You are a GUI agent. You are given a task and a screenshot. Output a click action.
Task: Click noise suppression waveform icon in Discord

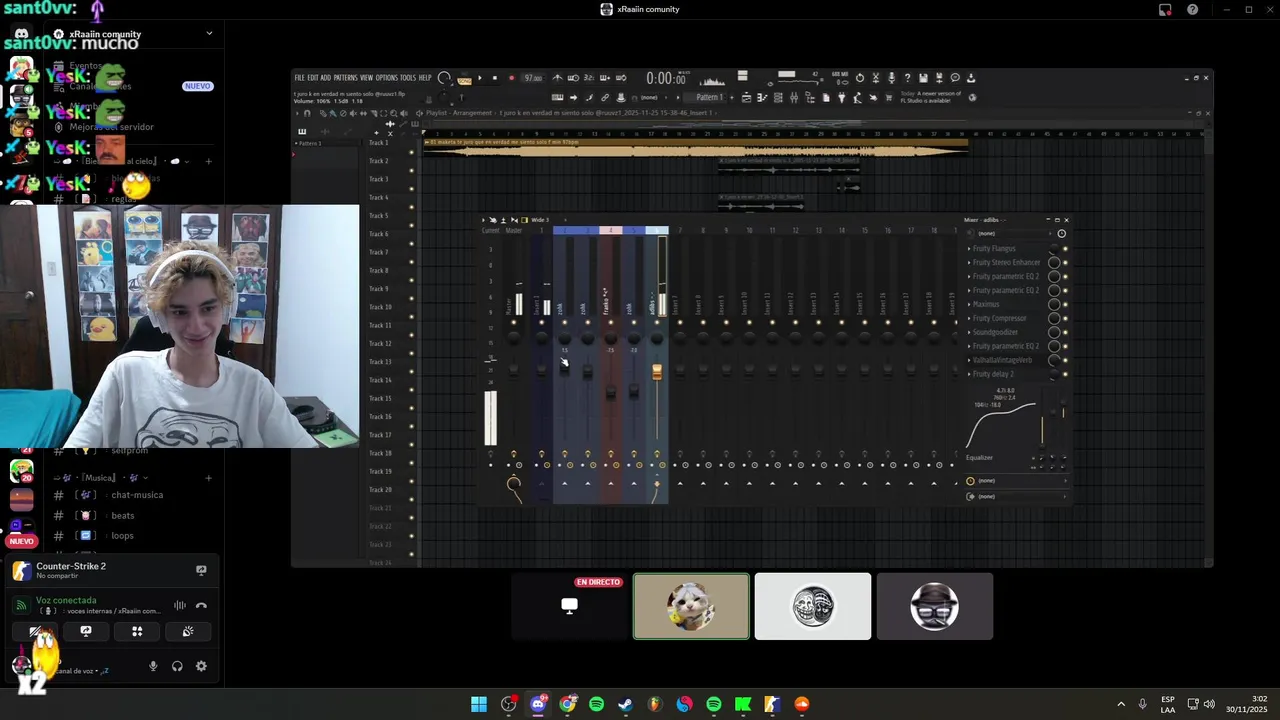(180, 605)
